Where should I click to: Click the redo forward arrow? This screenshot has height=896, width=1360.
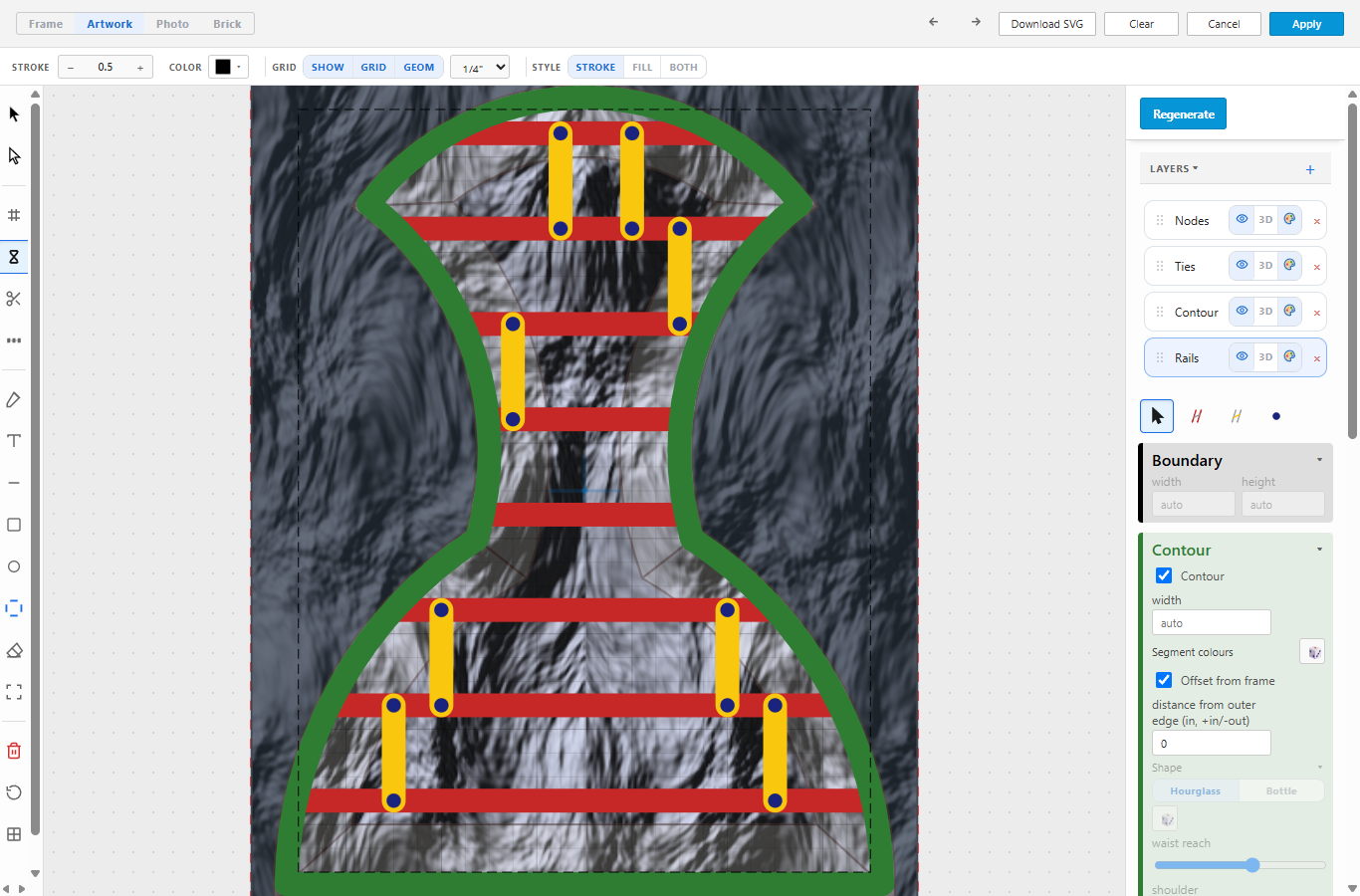[976, 22]
